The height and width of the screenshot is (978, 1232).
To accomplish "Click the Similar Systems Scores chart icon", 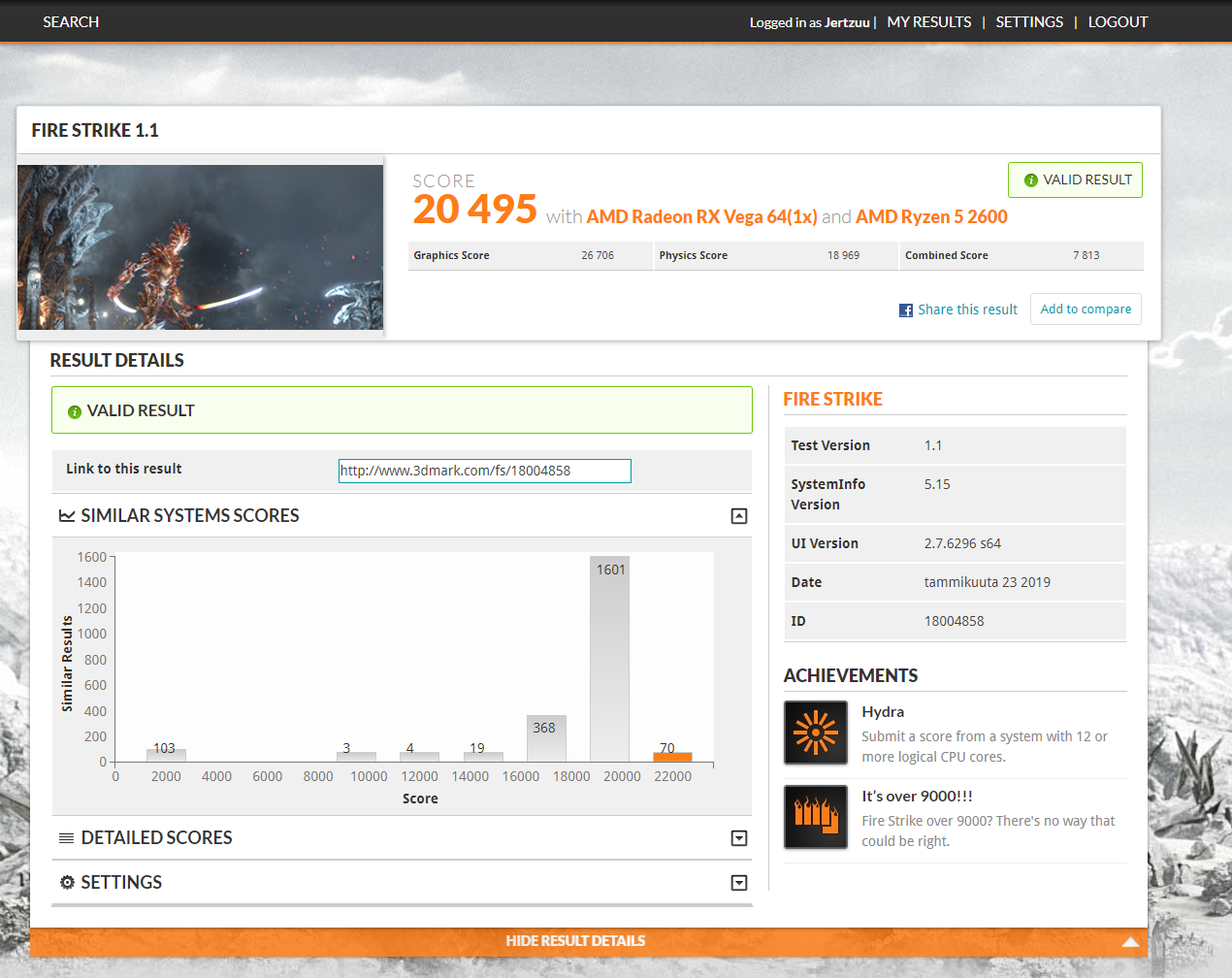I will [67, 516].
